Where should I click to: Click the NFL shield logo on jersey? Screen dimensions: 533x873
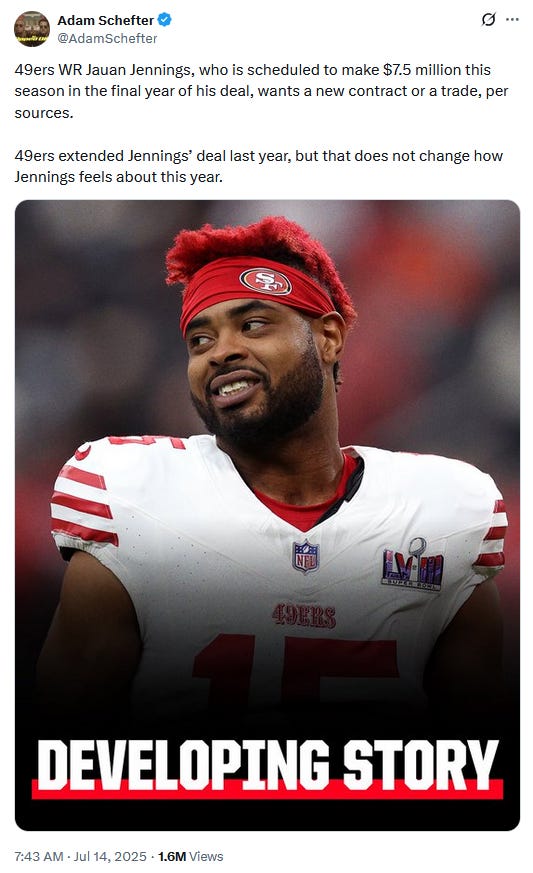(x=306, y=556)
